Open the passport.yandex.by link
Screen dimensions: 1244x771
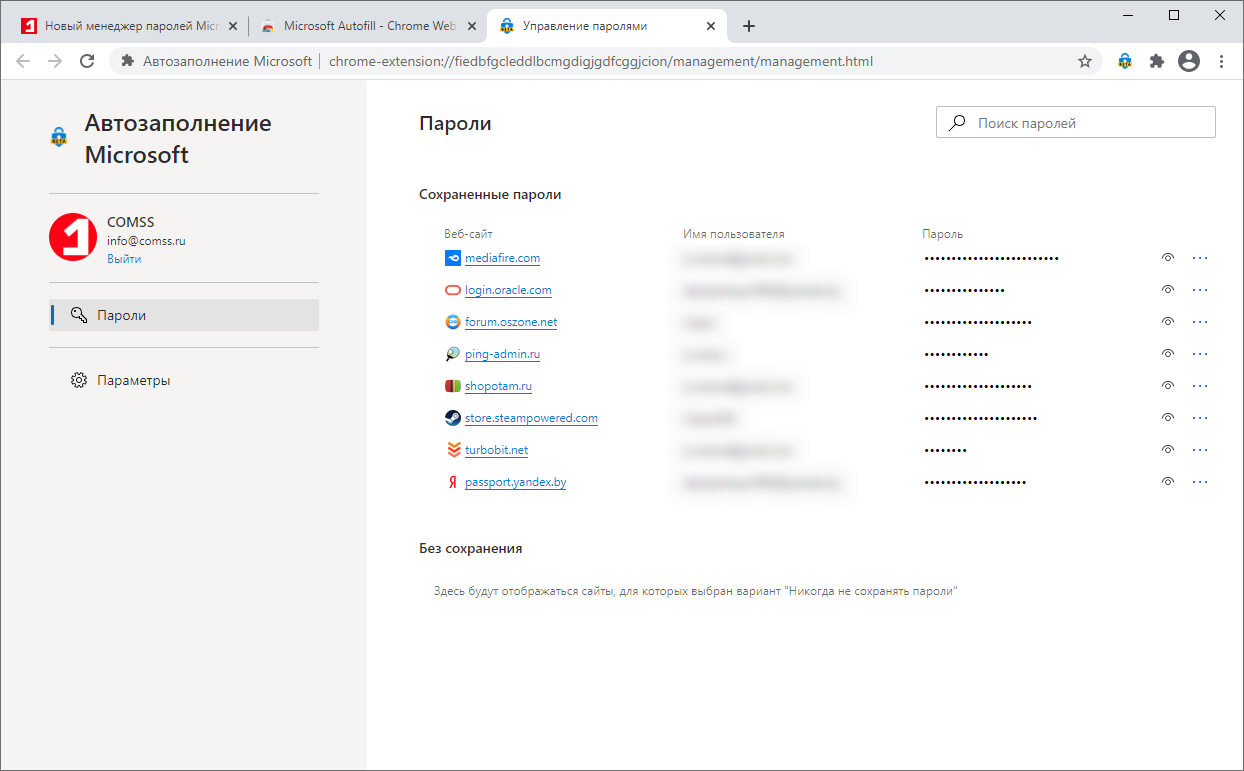tap(515, 482)
